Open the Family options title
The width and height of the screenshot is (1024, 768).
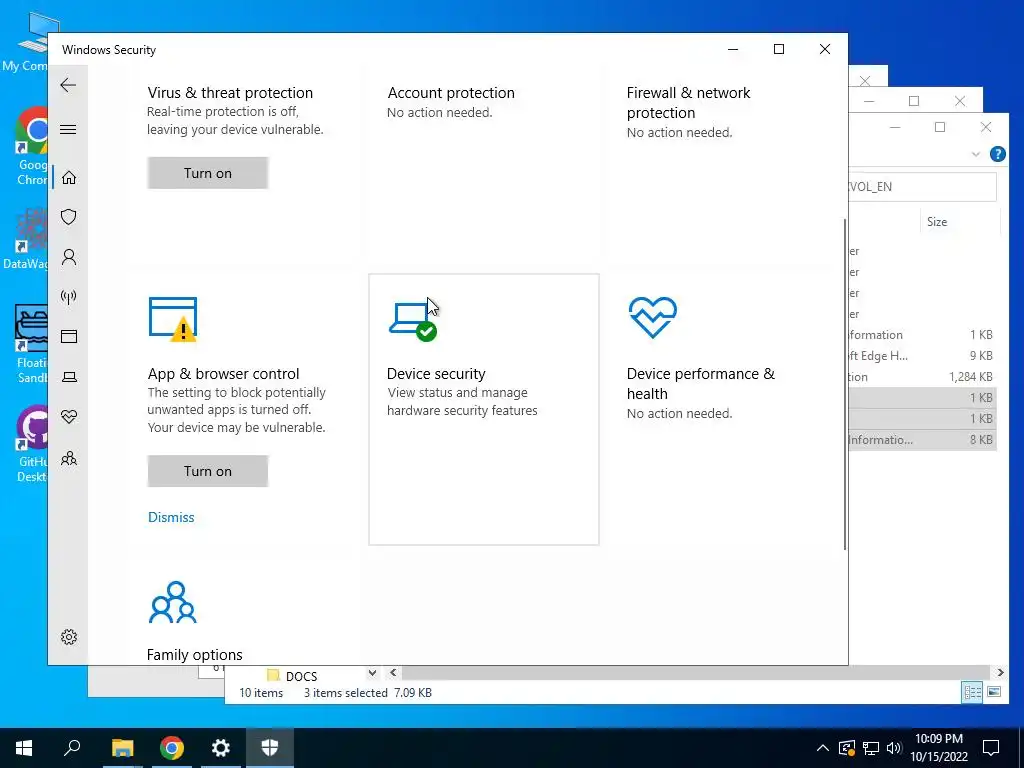[195, 655]
